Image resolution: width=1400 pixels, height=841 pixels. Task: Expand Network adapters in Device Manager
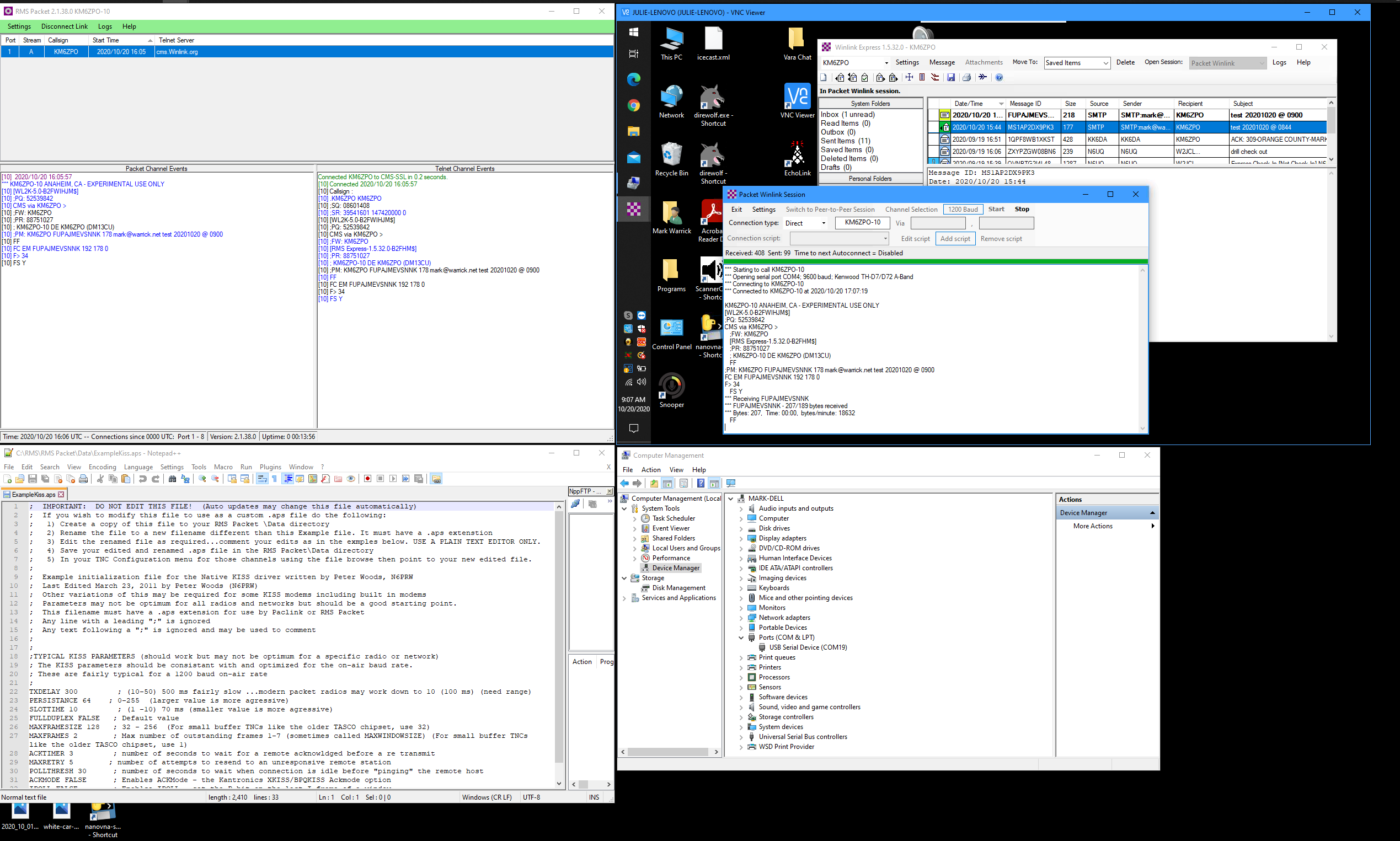(x=741, y=618)
